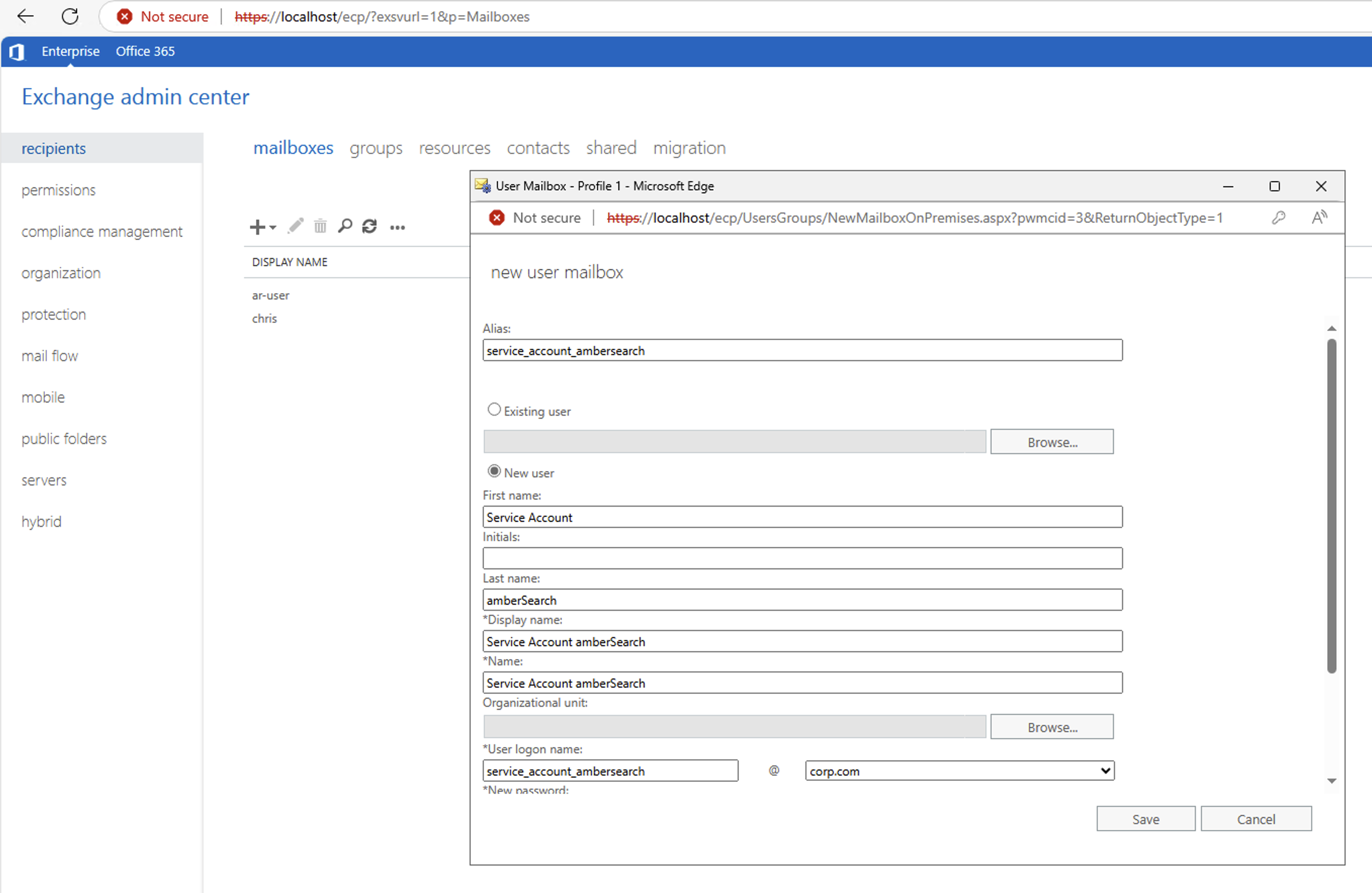Select compliance management in left navigation
1372x893 pixels.
[102, 232]
